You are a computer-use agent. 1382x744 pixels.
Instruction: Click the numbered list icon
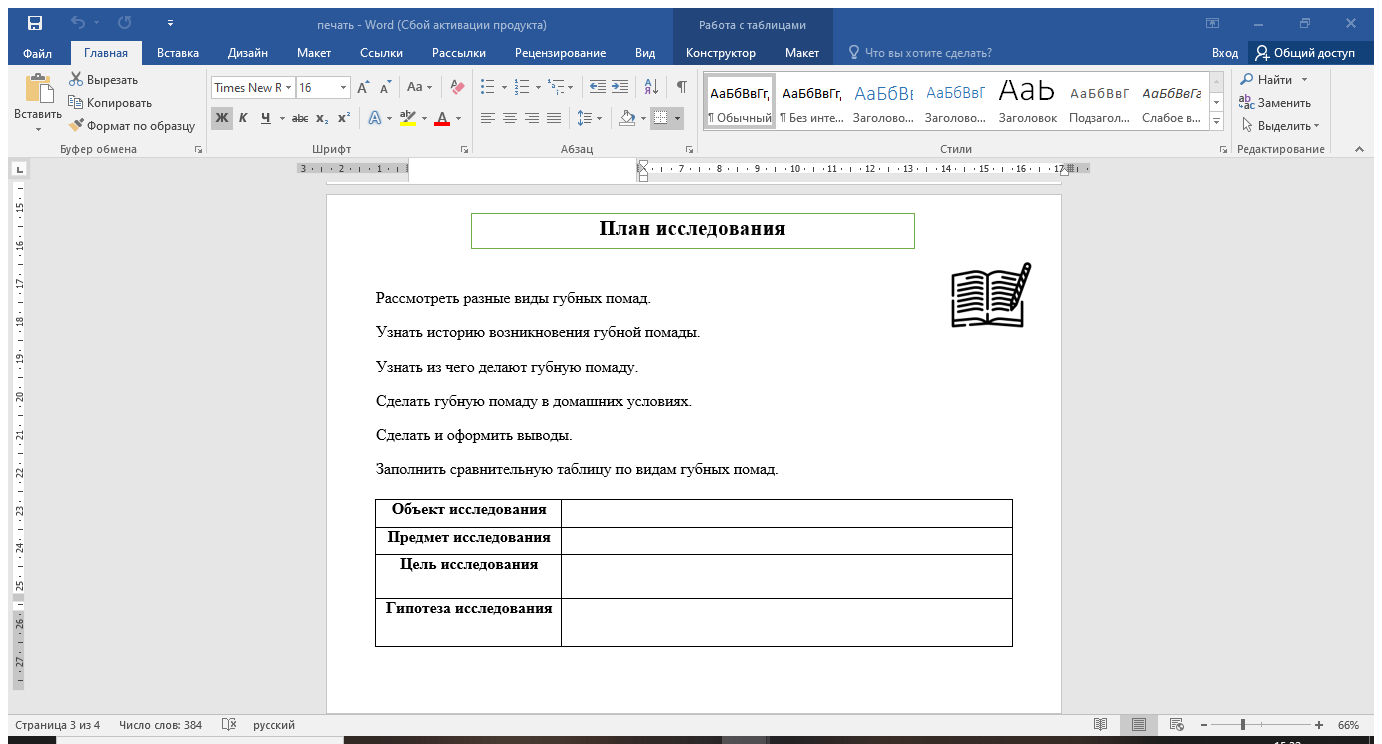[522, 87]
